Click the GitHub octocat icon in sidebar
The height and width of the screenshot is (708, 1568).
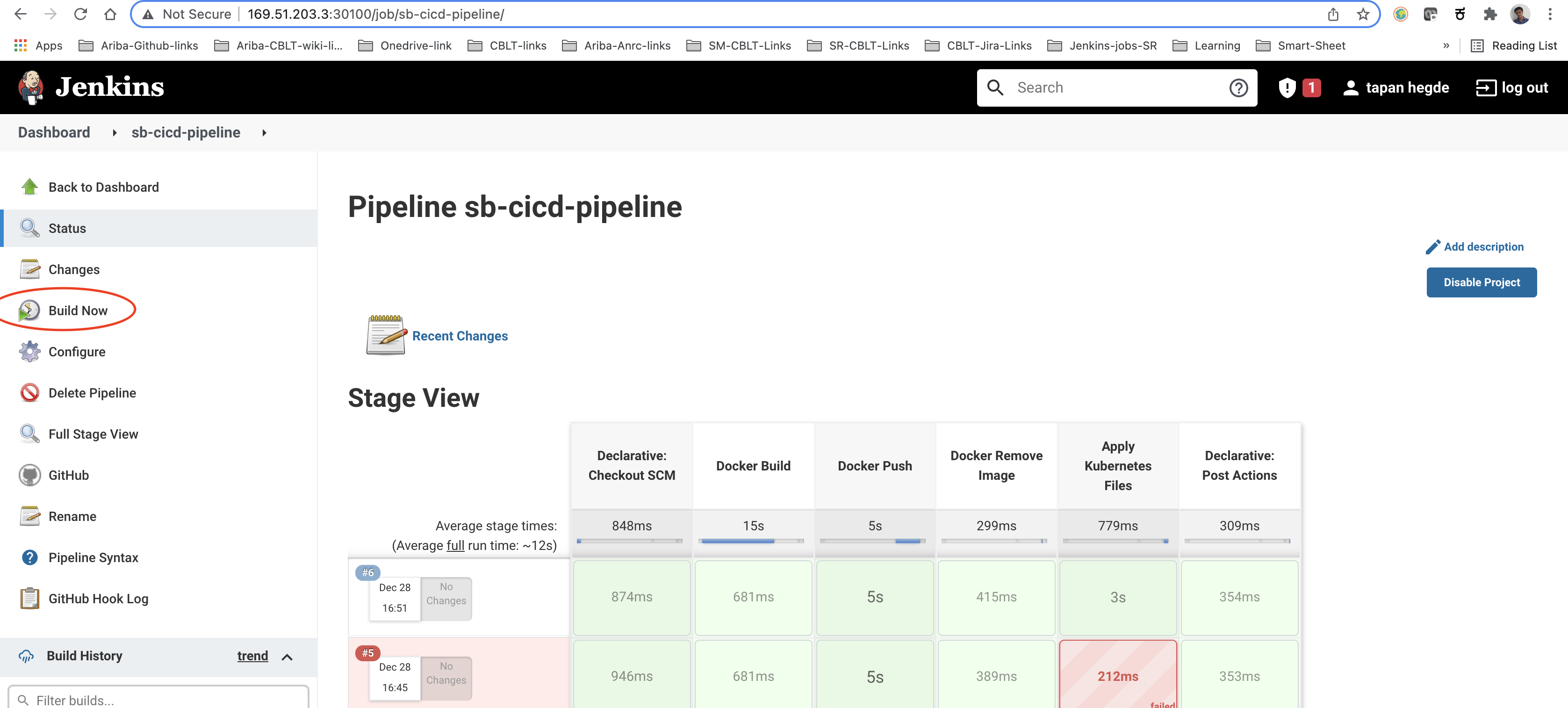click(x=30, y=475)
